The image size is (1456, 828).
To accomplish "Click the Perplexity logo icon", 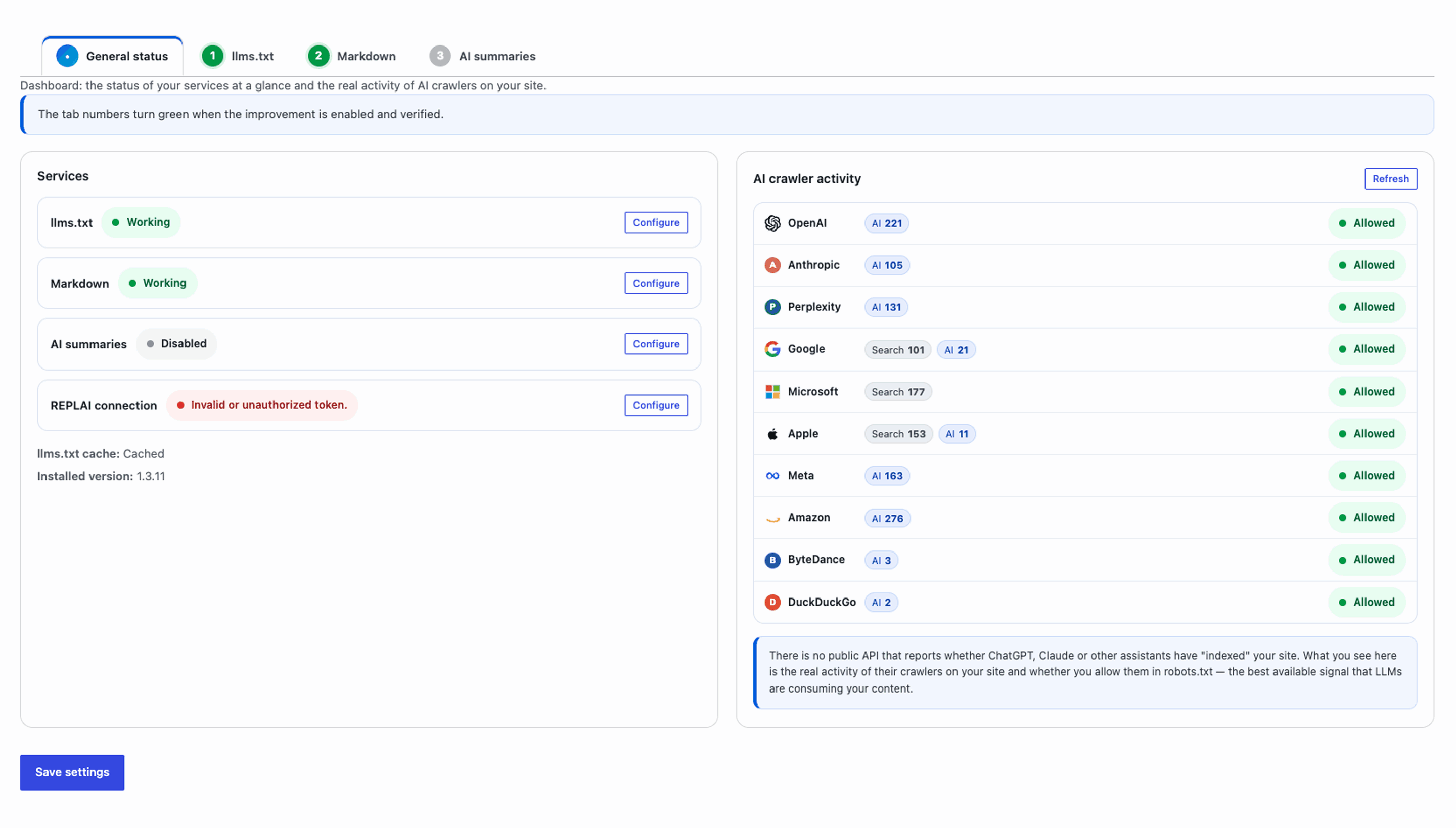I will point(772,307).
